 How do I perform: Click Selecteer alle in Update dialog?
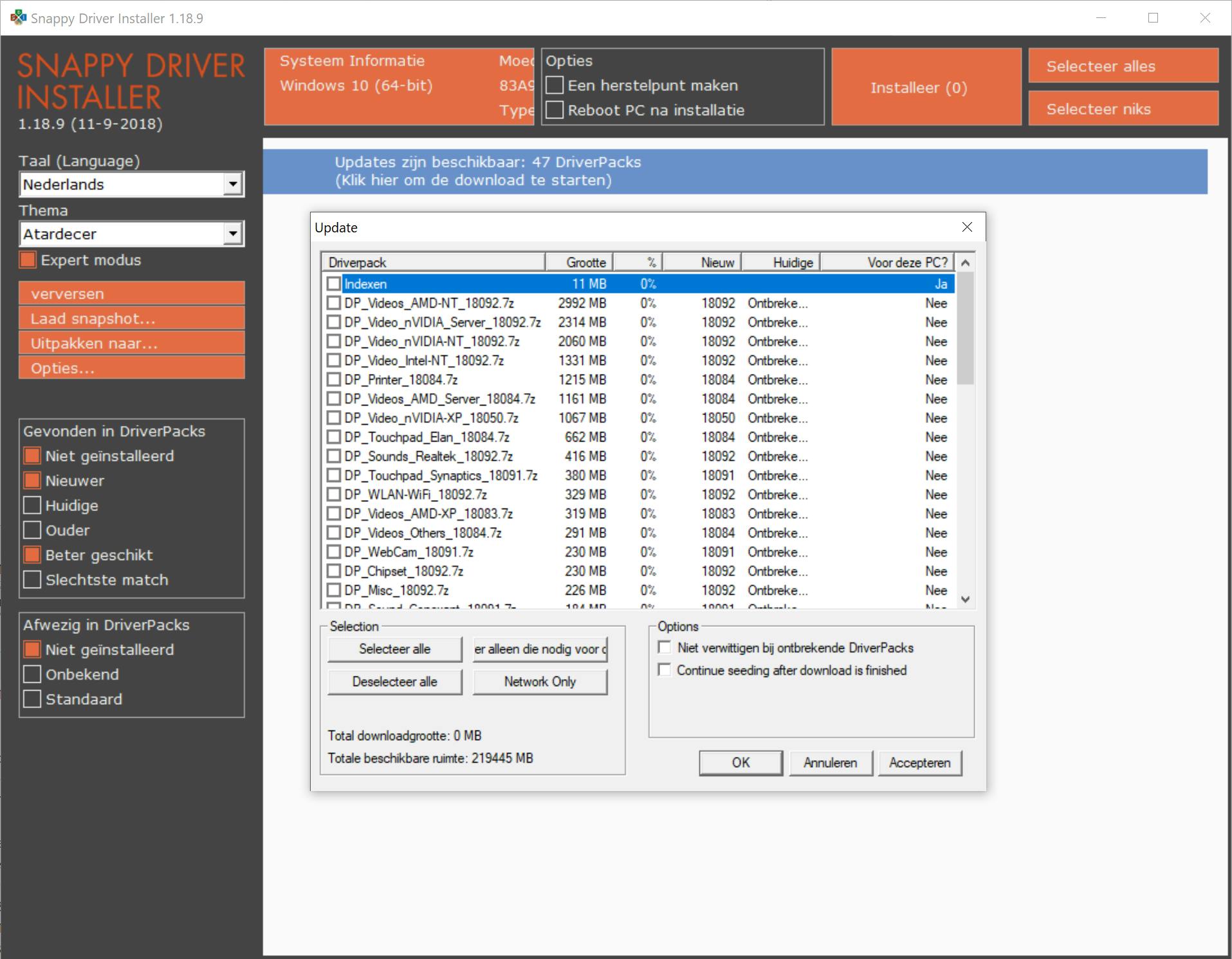[394, 649]
